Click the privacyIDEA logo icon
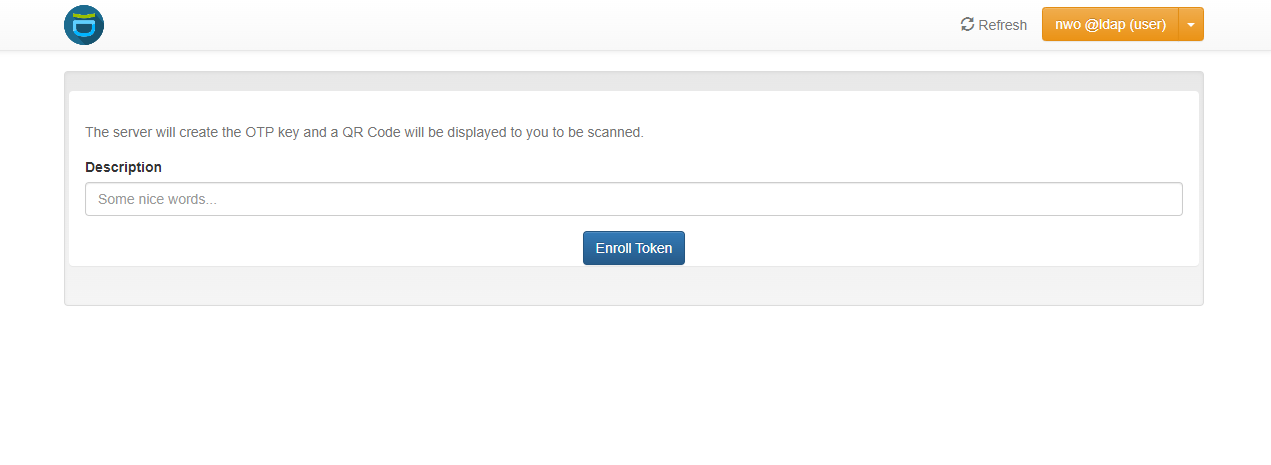 pos(84,25)
